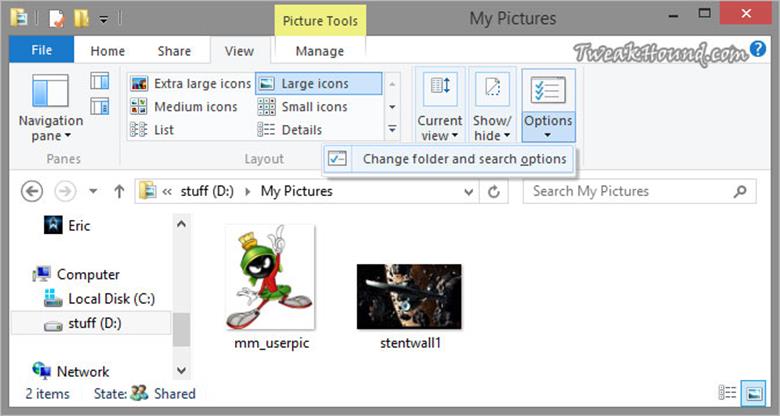Open the recent locations dropdown
This screenshot has width=780, height=416.
(x=93, y=191)
